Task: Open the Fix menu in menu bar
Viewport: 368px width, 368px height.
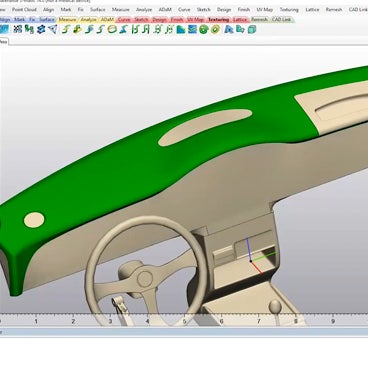Action: (x=81, y=9)
